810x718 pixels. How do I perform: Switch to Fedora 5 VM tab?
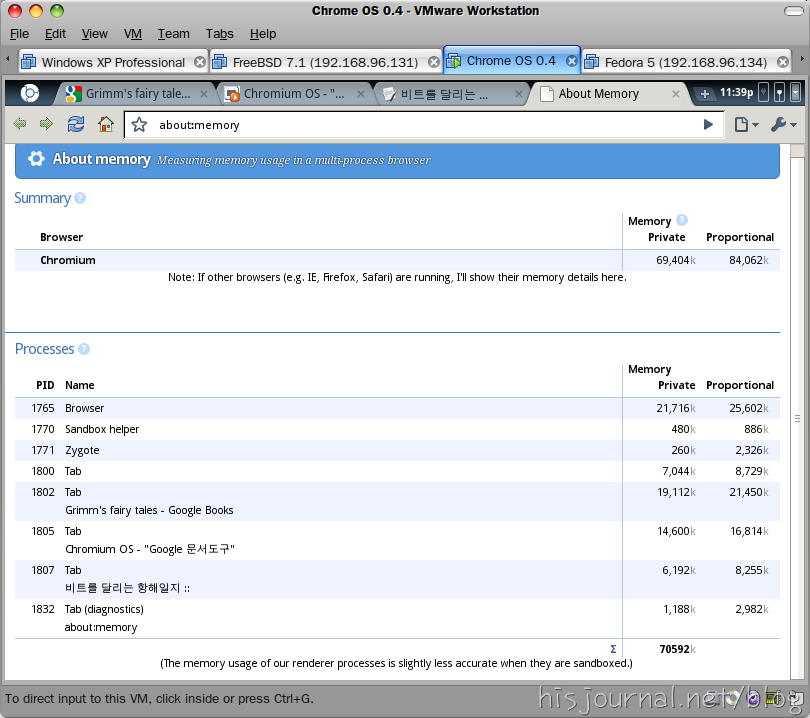pos(686,63)
